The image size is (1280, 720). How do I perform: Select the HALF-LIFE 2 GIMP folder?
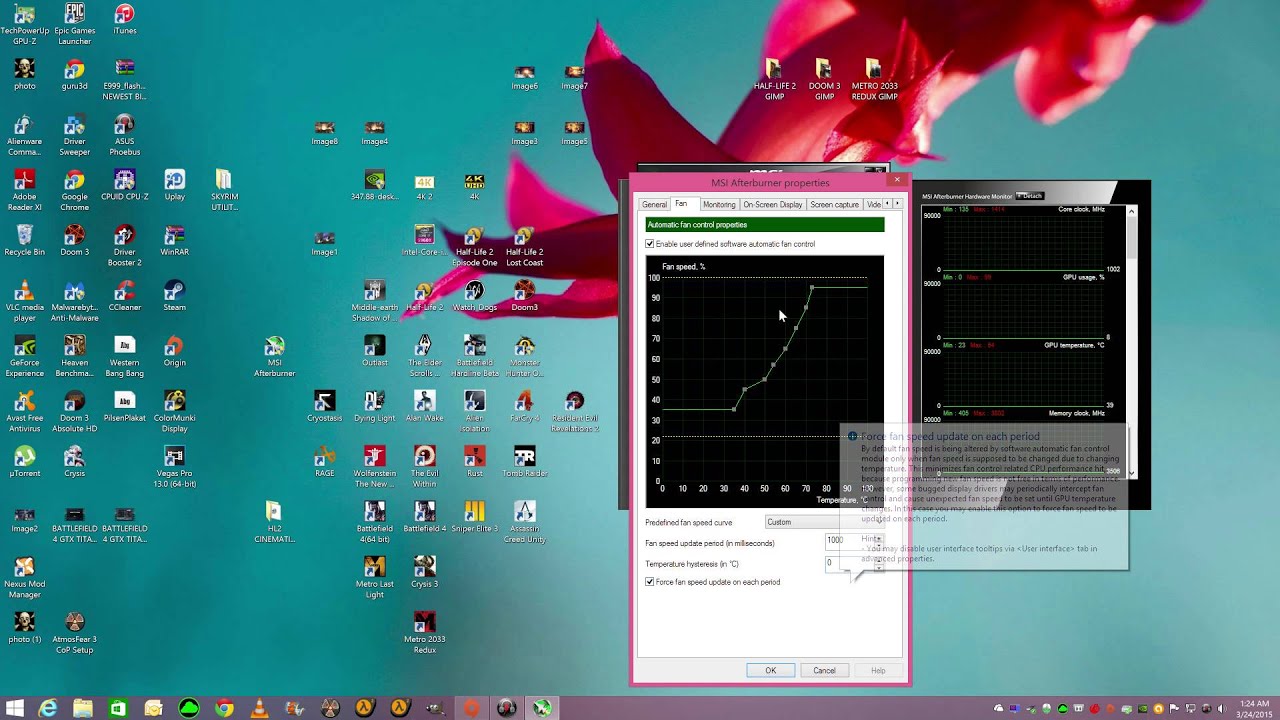tap(774, 79)
